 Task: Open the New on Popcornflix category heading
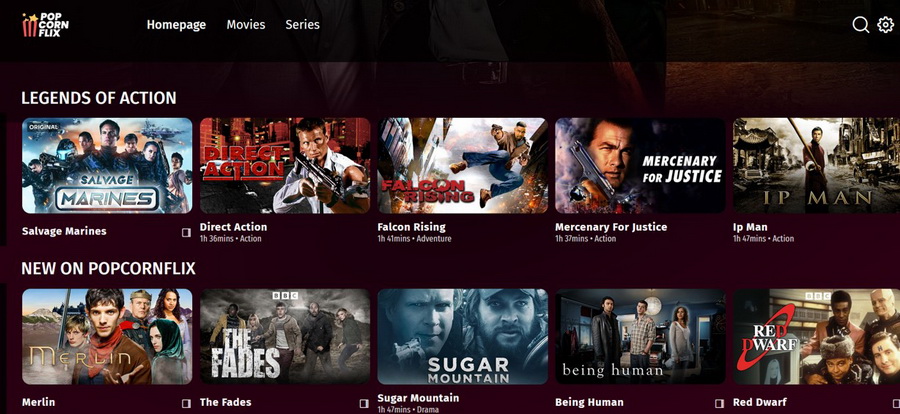(108, 268)
